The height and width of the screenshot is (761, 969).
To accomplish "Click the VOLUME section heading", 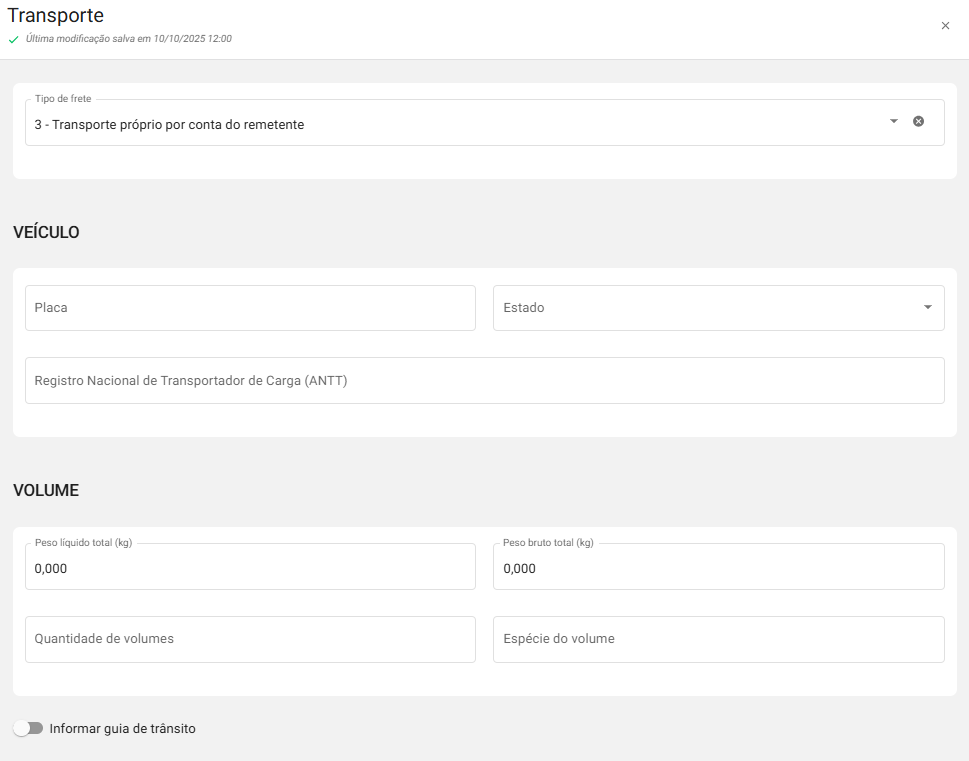I will click(46, 491).
